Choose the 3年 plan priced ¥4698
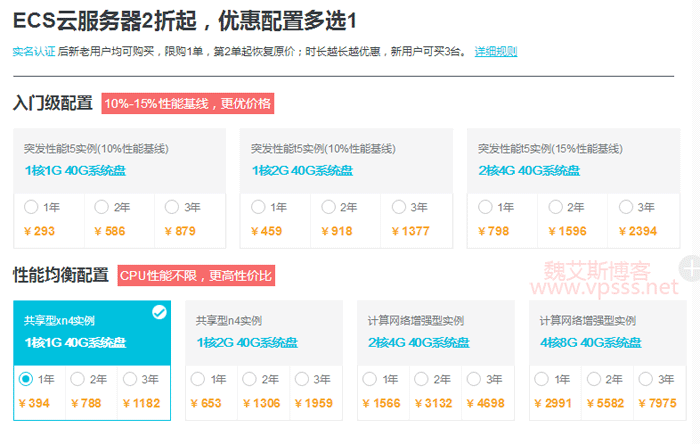Viewport: 700px width, 444px height. click(x=474, y=379)
